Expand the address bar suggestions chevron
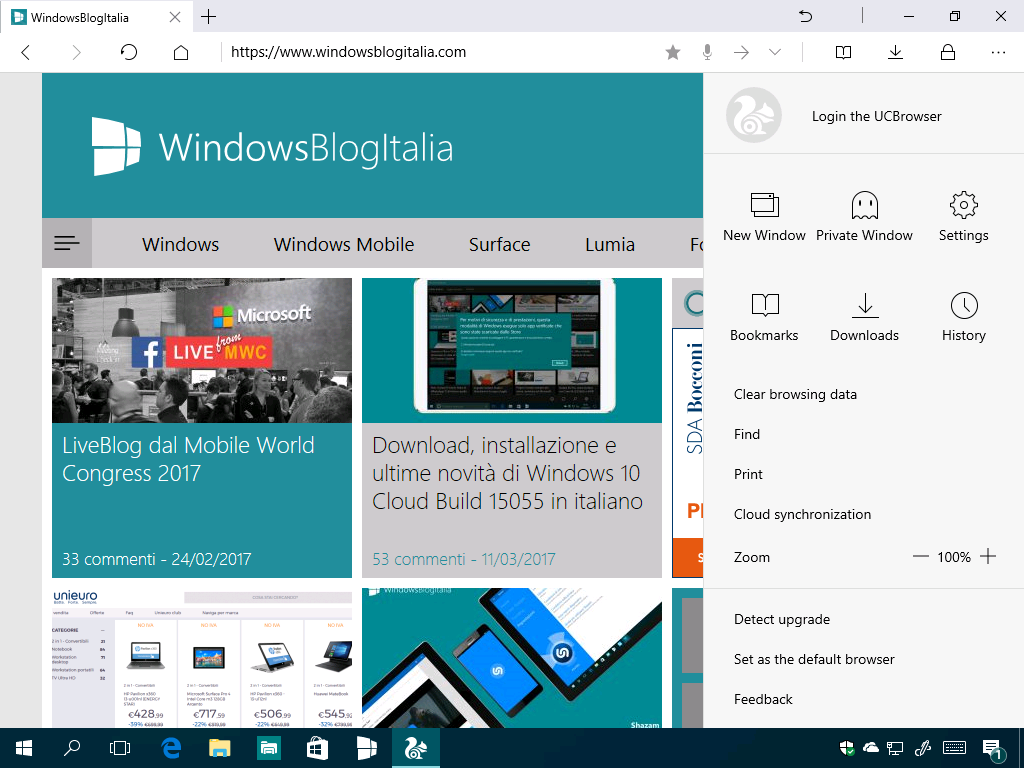The height and width of the screenshot is (768, 1024). click(x=775, y=52)
